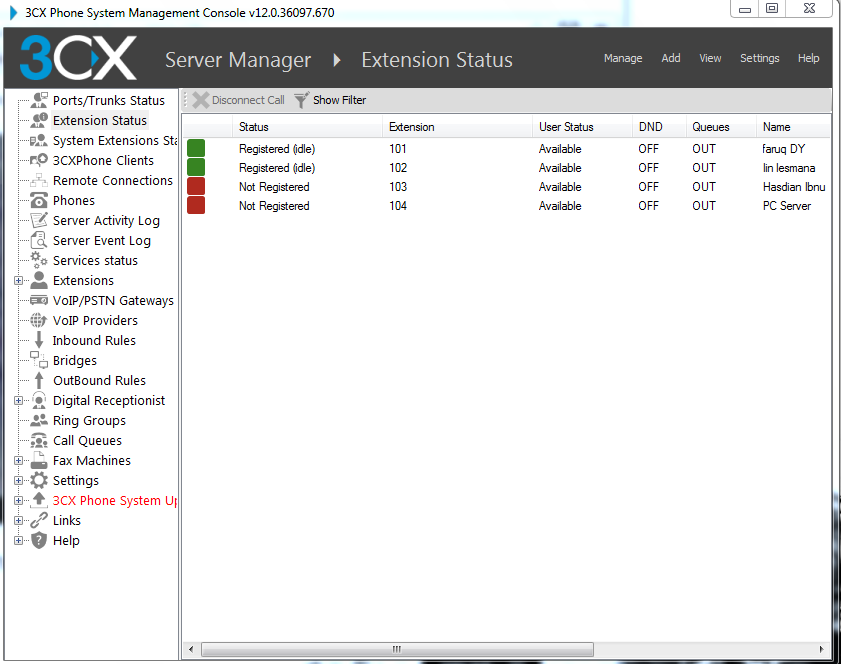The height and width of the screenshot is (664, 841).
Task: Click the Server Activity Log icon
Action: pyautogui.click(x=39, y=220)
